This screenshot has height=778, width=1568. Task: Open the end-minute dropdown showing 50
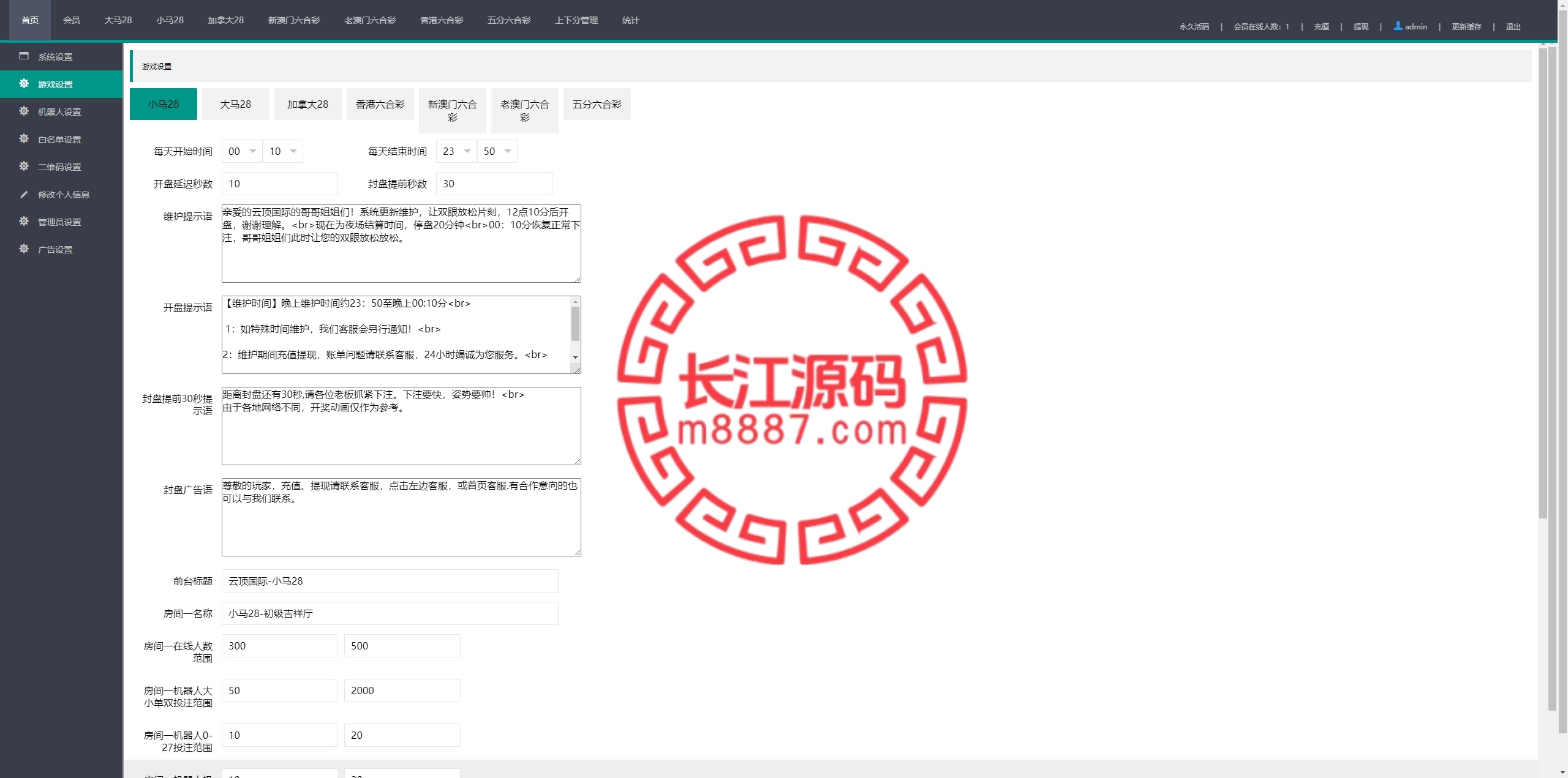pyautogui.click(x=497, y=151)
